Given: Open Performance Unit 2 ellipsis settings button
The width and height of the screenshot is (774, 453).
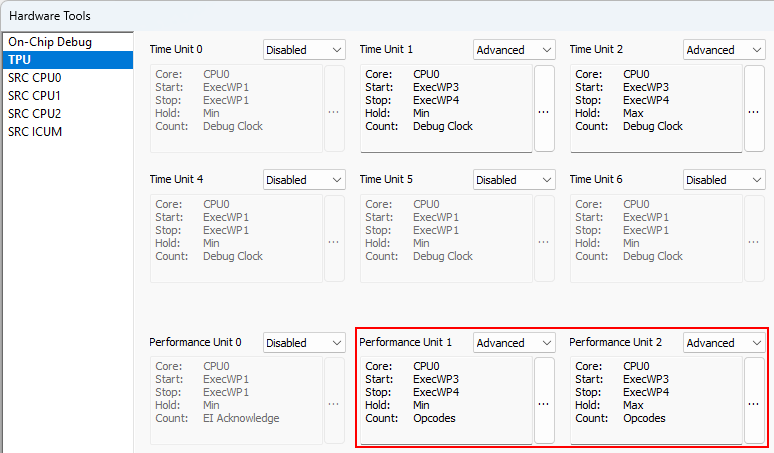Looking at the screenshot, I should pos(754,401).
